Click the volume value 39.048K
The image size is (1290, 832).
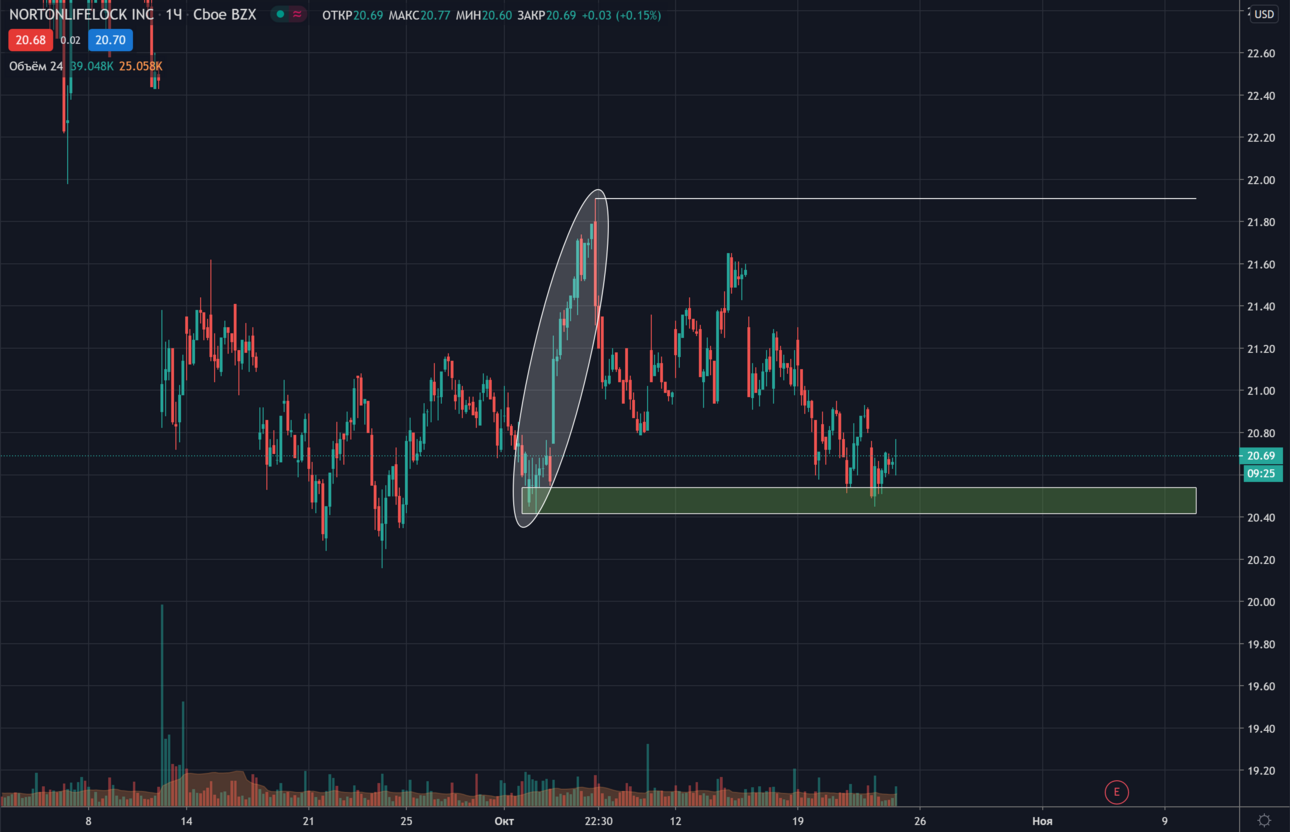click(x=92, y=66)
